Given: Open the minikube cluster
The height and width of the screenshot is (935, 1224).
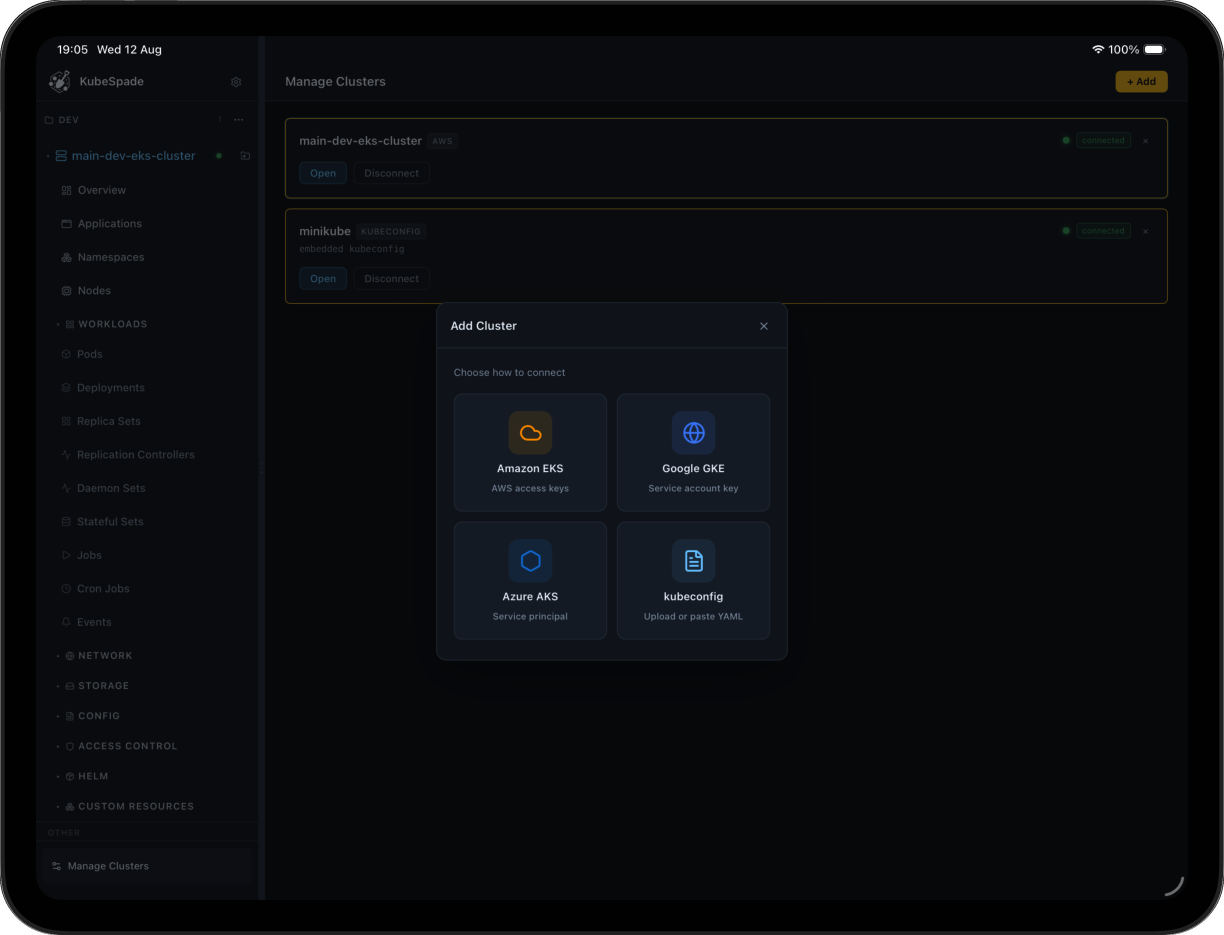Looking at the screenshot, I should click(323, 279).
